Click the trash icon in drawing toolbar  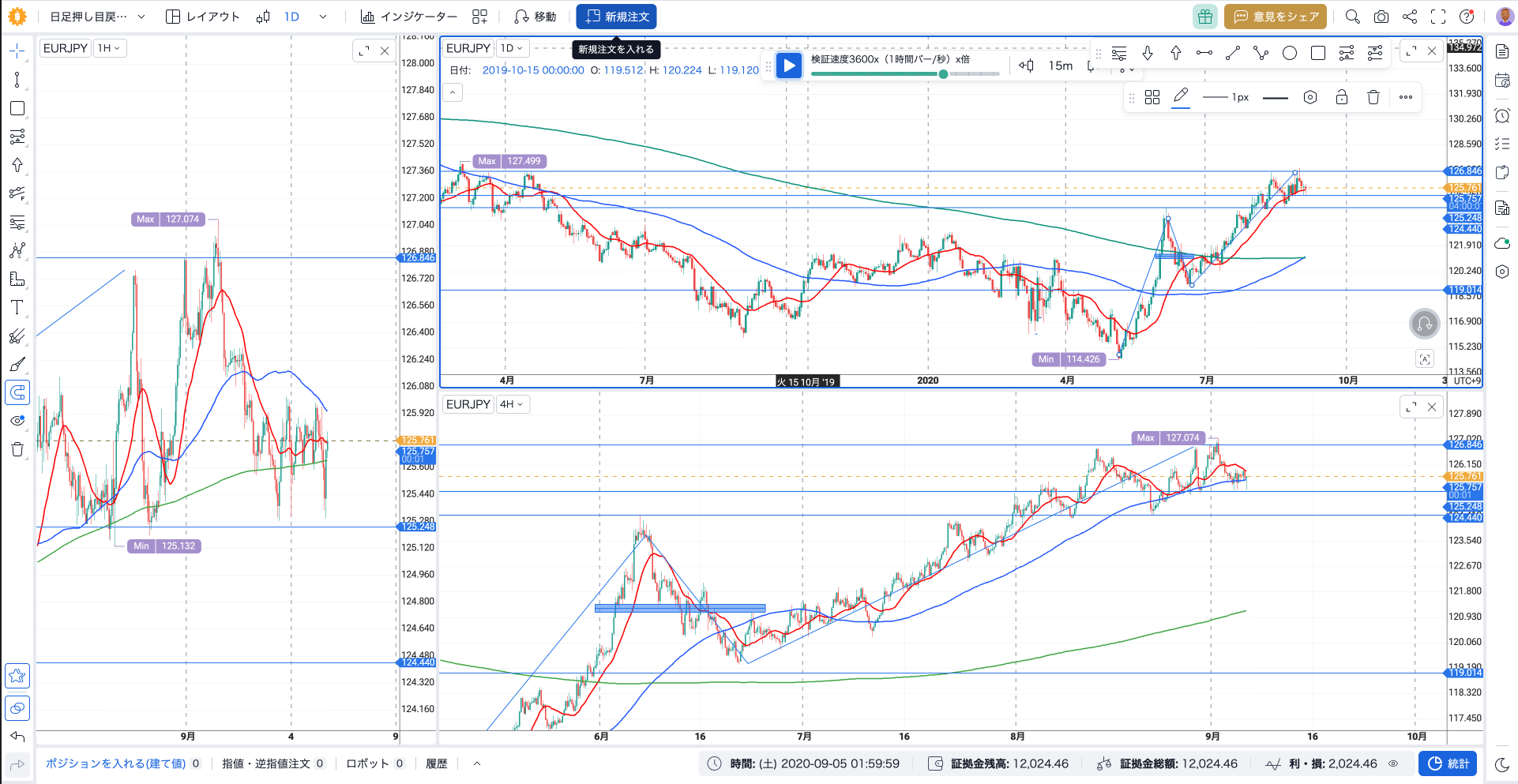point(1373,97)
